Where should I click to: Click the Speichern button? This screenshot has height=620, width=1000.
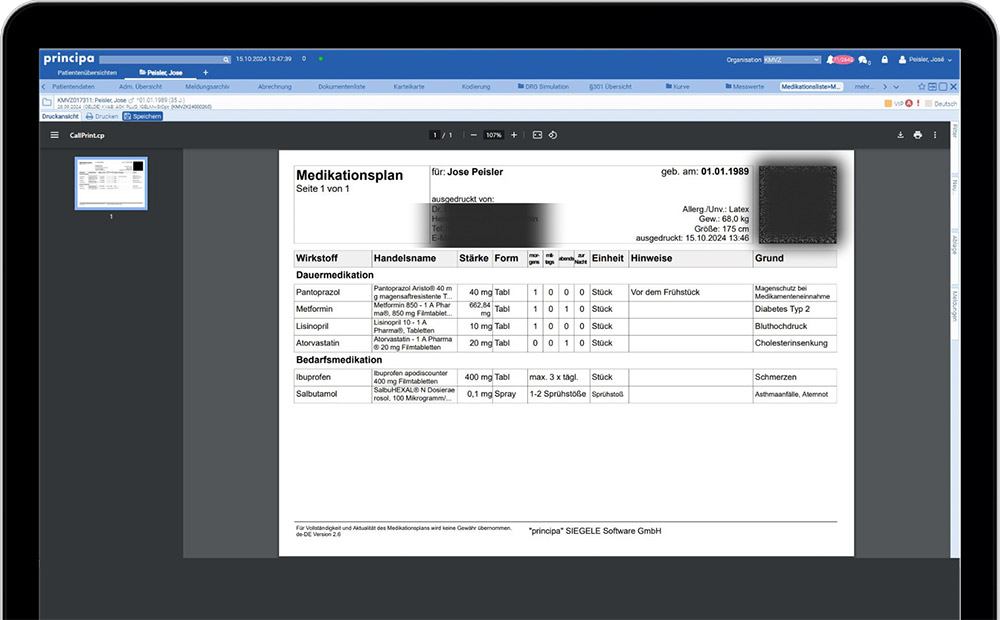tap(142, 116)
